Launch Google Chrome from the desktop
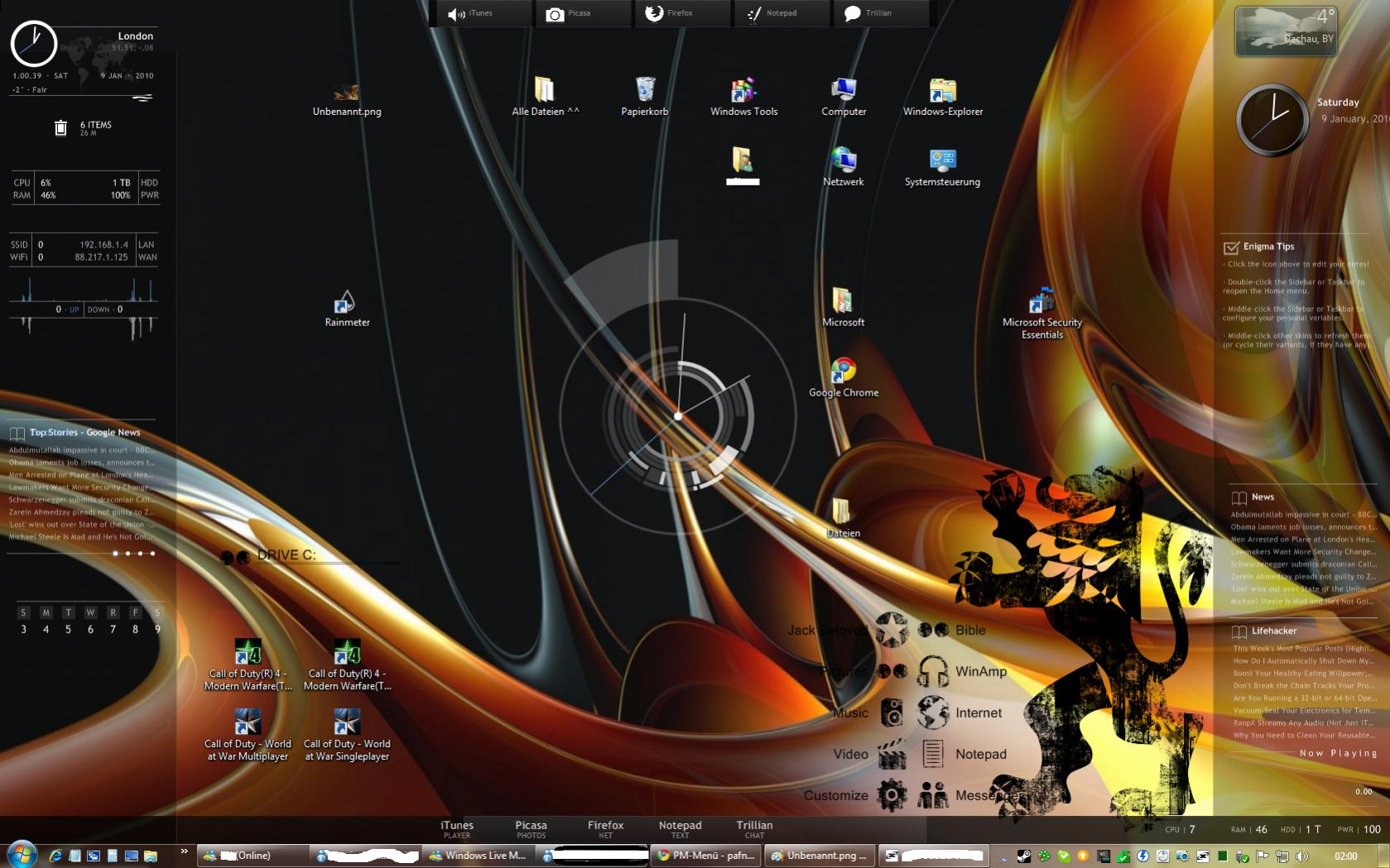This screenshot has height=868, width=1390. [x=844, y=378]
